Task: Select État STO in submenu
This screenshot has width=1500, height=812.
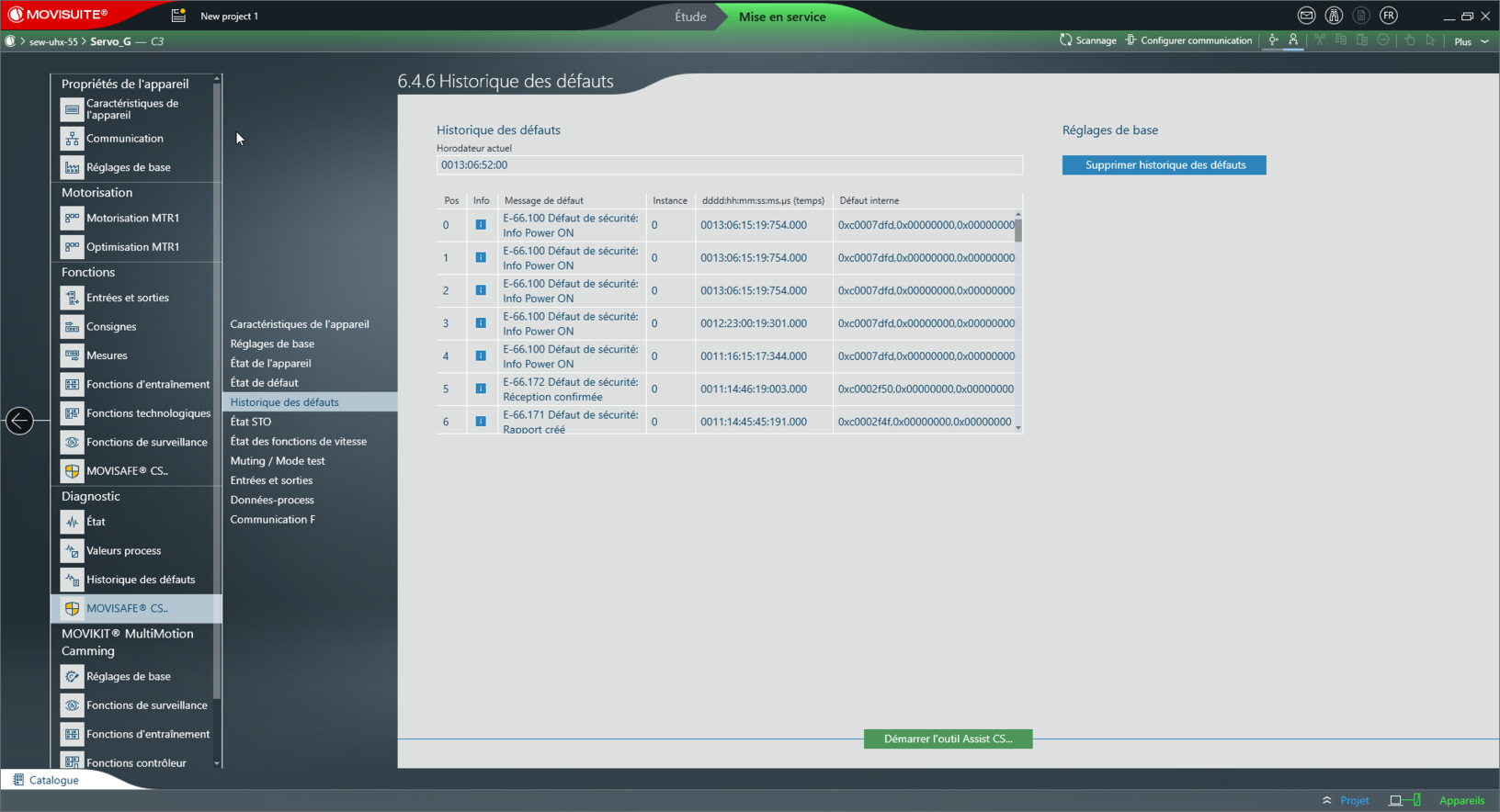Action: click(x=251, y=422)
